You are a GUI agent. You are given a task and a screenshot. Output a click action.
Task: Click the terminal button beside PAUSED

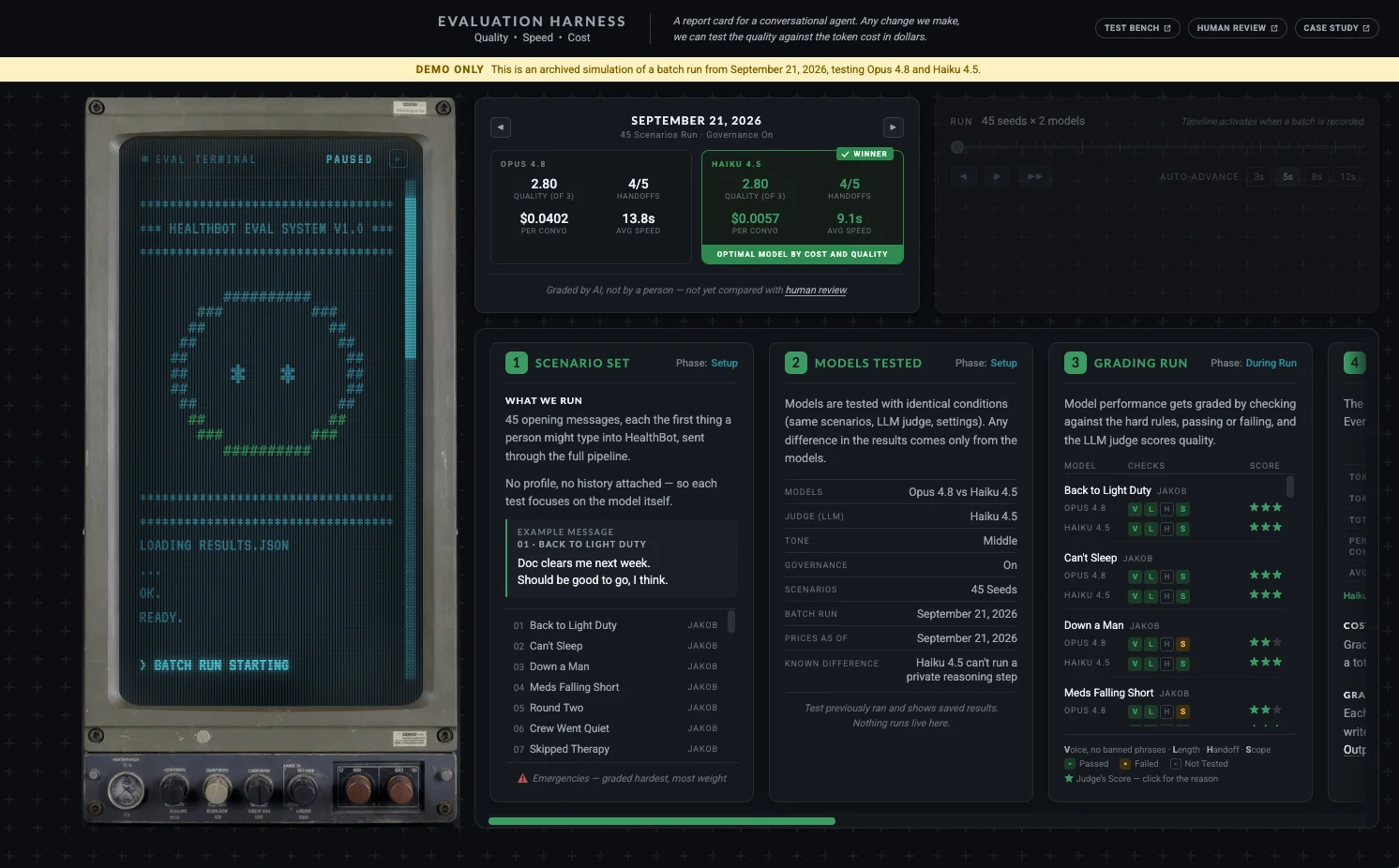point(398,159)
